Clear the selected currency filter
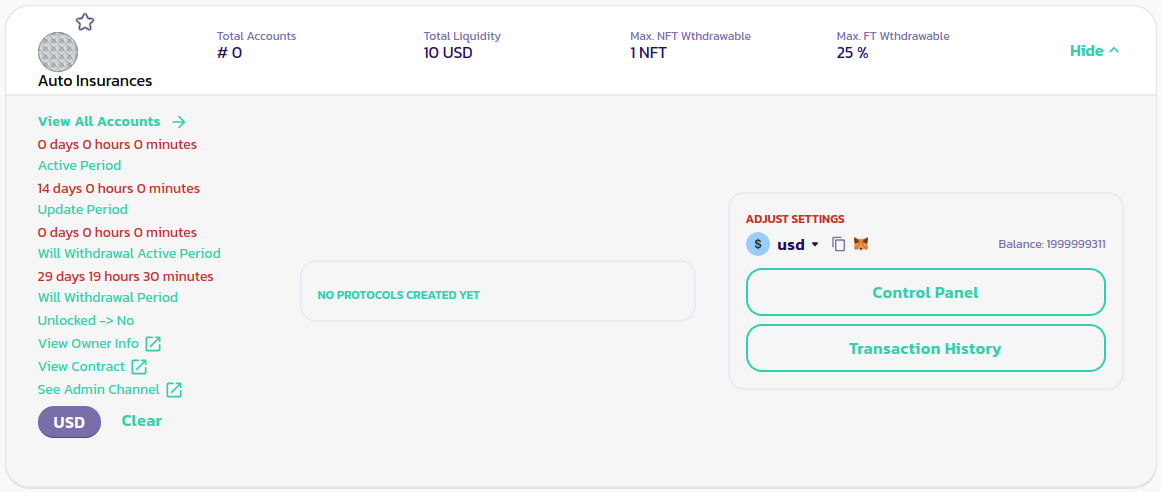The width and height of the screenshot is (1161, 492). click(141, 421)
